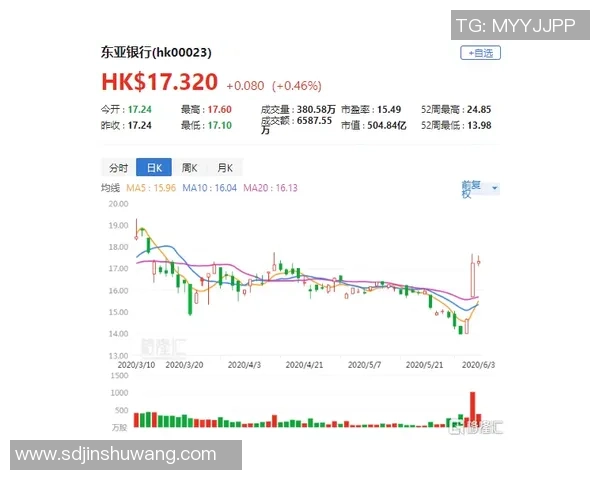Click the 2020/3/10 date axis label
The width and height of the screenshot is (600, 480).
click(x=137, y=365)
